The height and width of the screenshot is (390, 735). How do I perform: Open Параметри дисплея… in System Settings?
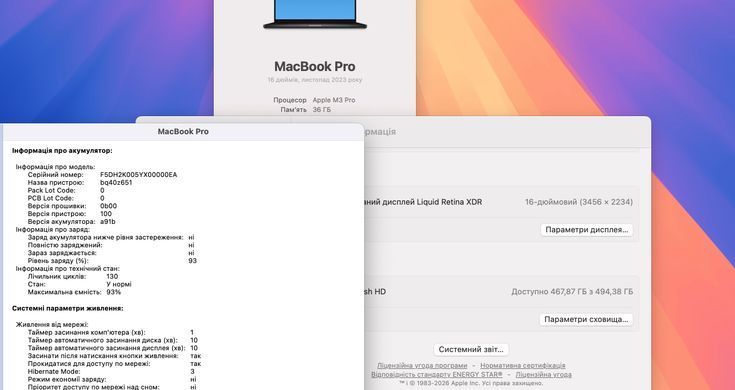coord(586,230)
